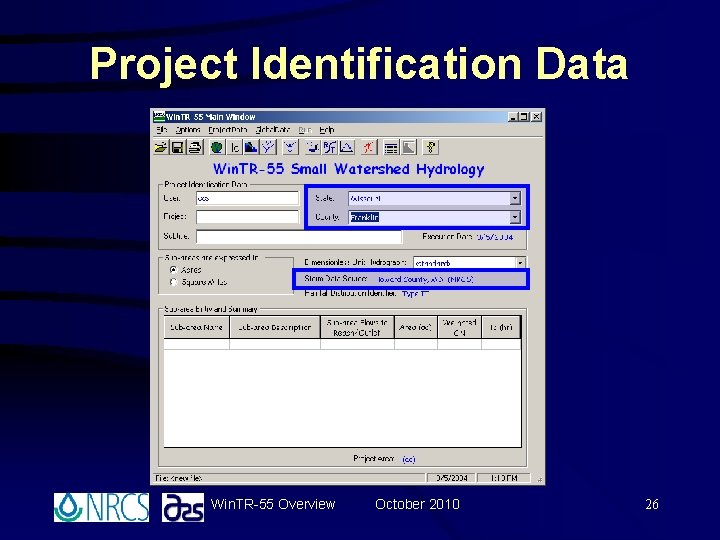Minimize the WinTR-55 Main Window
Image resolution: width=720 pixels, height=540 pixels.
(x=513, y=117)
